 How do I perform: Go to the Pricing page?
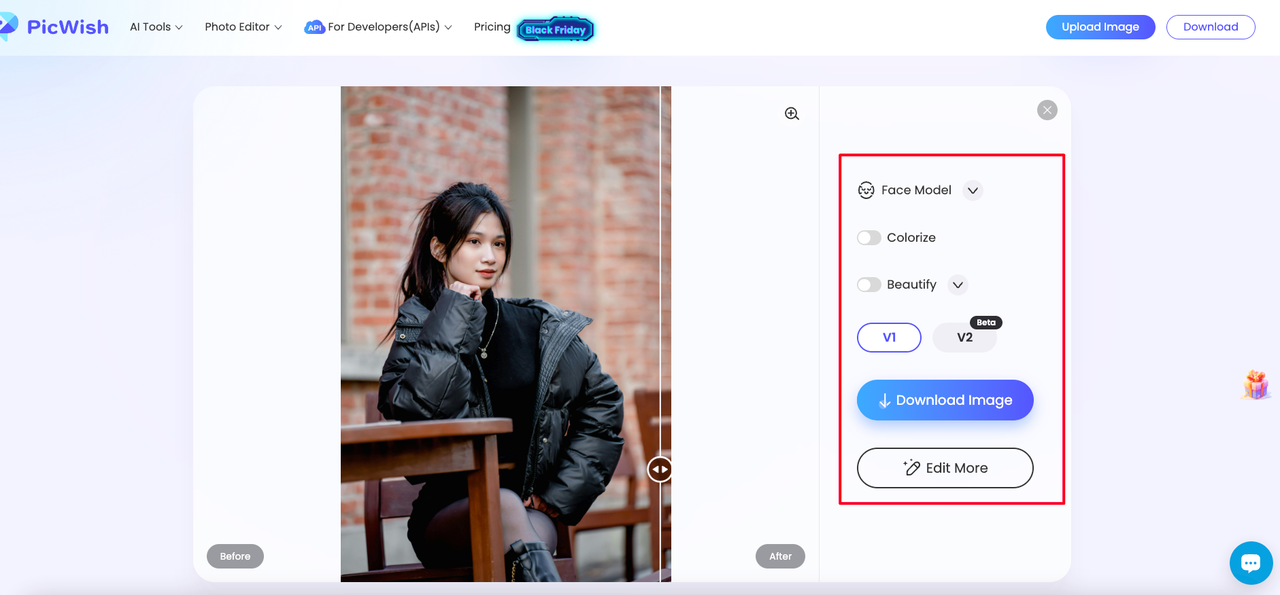coord(492,27)
